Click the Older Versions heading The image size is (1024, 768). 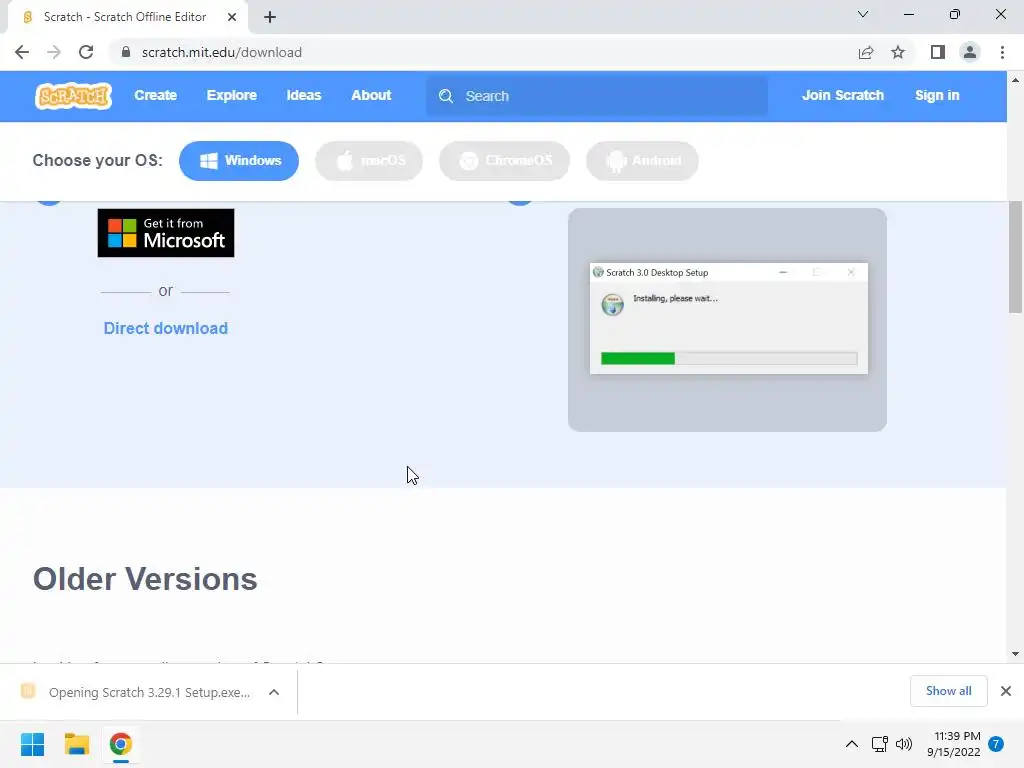tap(145, 579)
